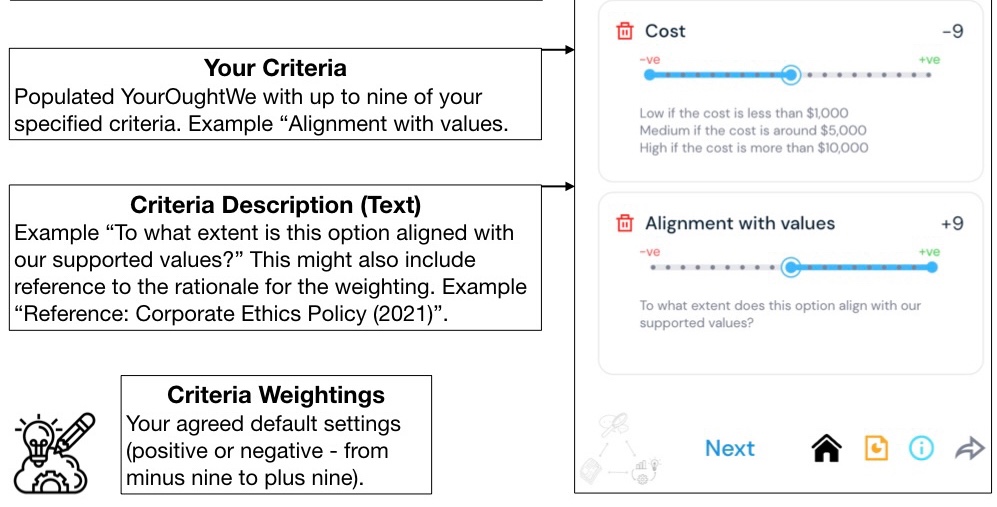Screen dimensions: 997x507
Task: Click the +9 weighting value for Alignment
Action: [952, 223]
